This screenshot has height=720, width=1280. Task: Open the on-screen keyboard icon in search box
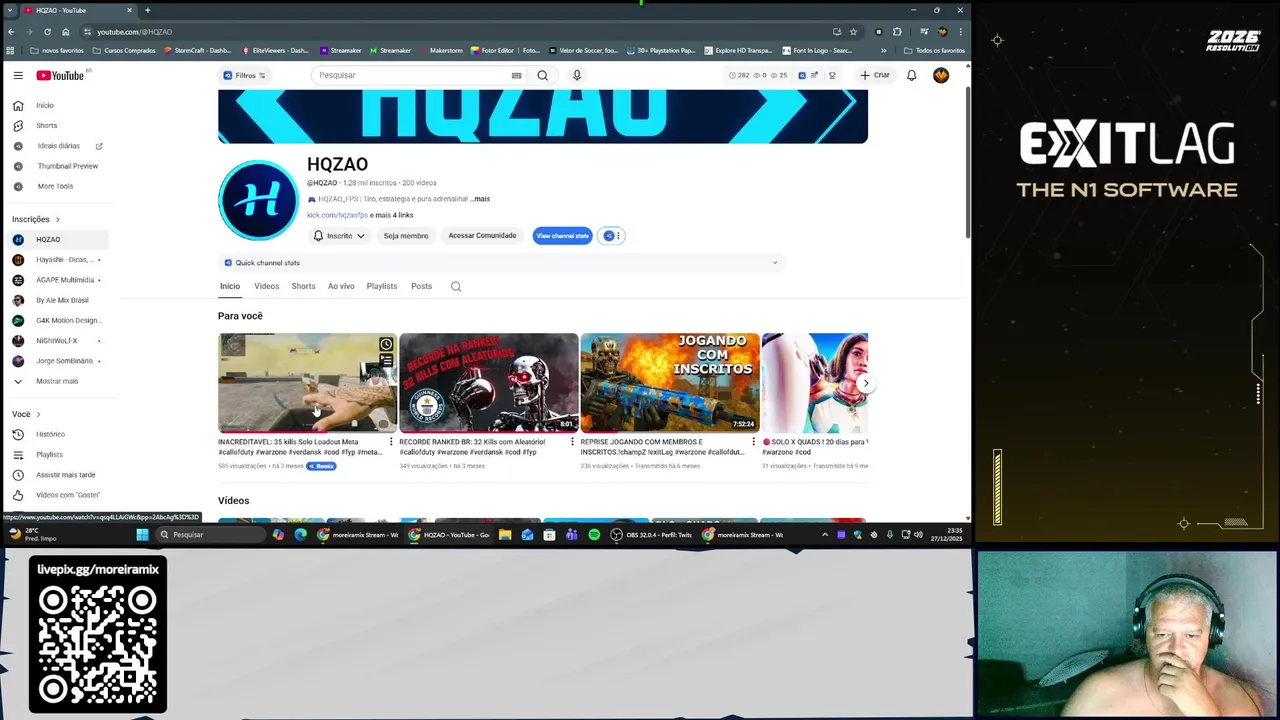click(516, 75)
